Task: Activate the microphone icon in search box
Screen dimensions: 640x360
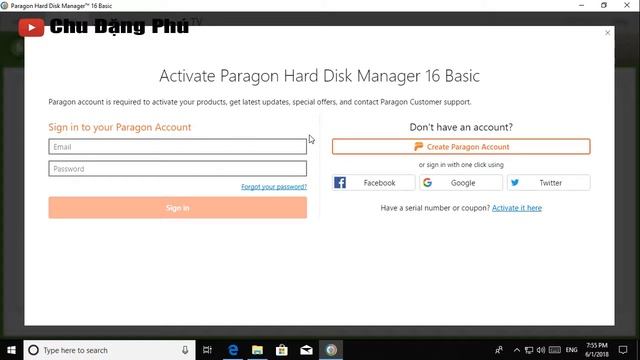Action: click(x=185, y=350)
